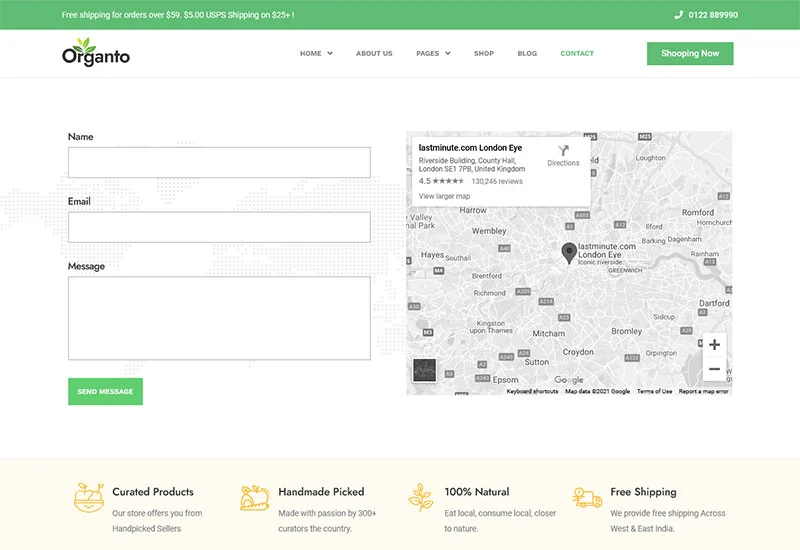Open the About Us menu item
This screenshot has height=550, width=800.
(x=374, y=53)
